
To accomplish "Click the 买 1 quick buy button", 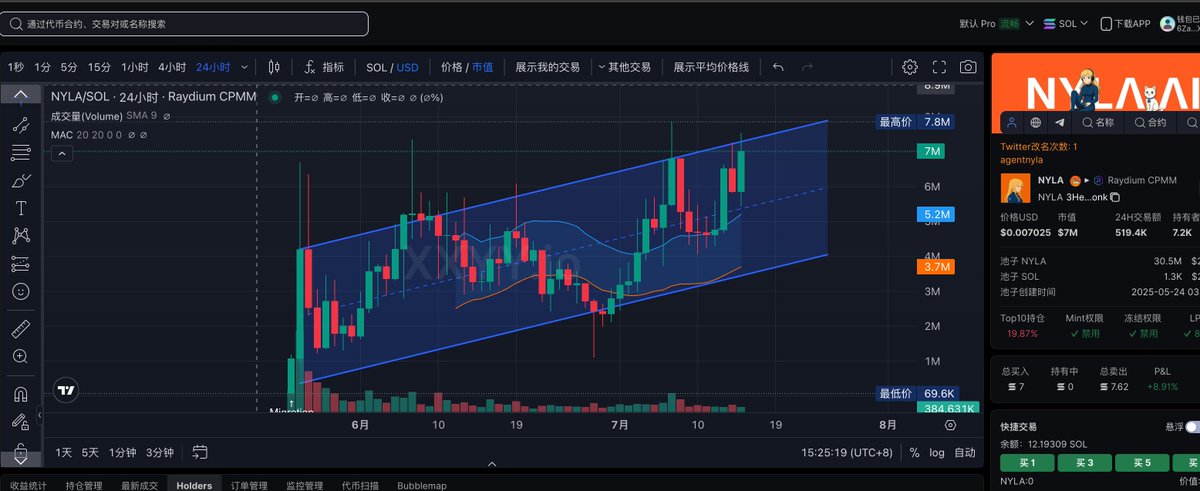I will (x=1026, y=462).
